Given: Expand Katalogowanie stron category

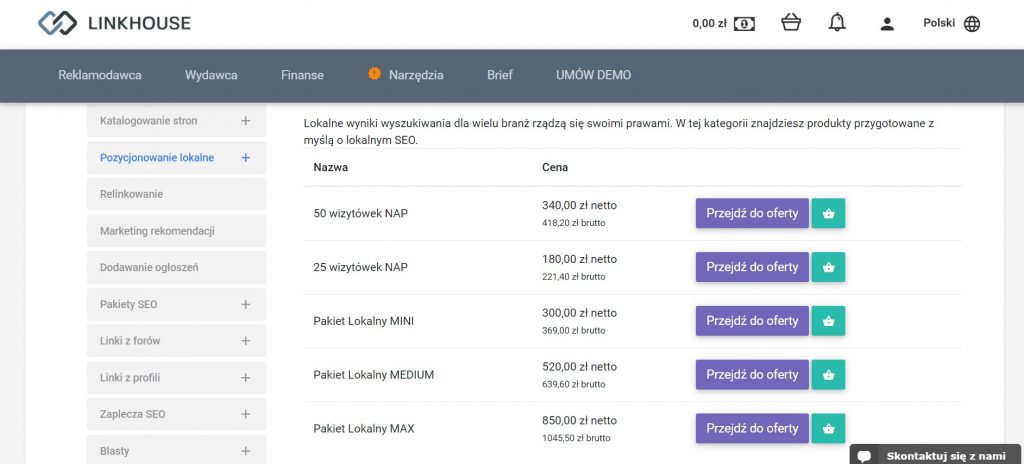Looking at the screenshot, I should click(x=246, y=120).
